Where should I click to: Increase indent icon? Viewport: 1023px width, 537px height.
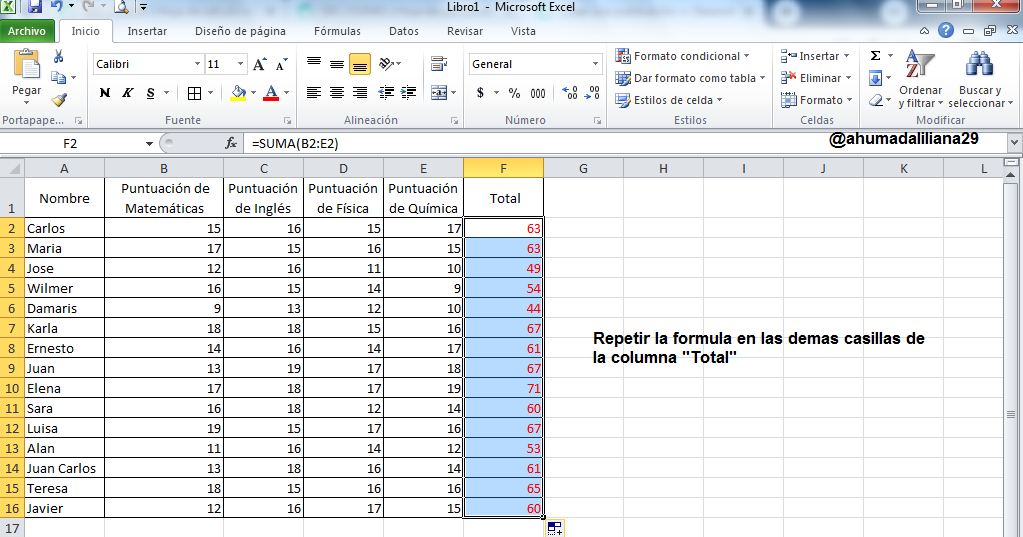coord(408,93)
